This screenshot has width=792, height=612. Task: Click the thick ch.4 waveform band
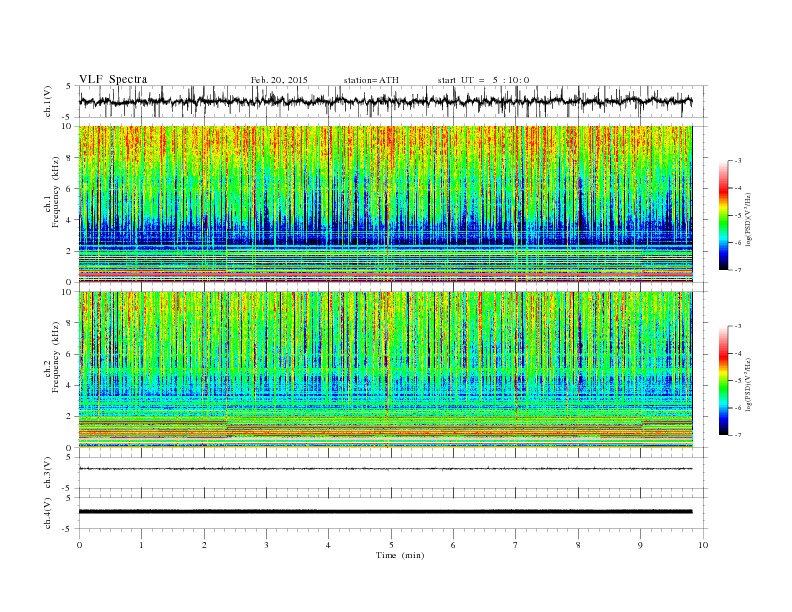[385, 512]
